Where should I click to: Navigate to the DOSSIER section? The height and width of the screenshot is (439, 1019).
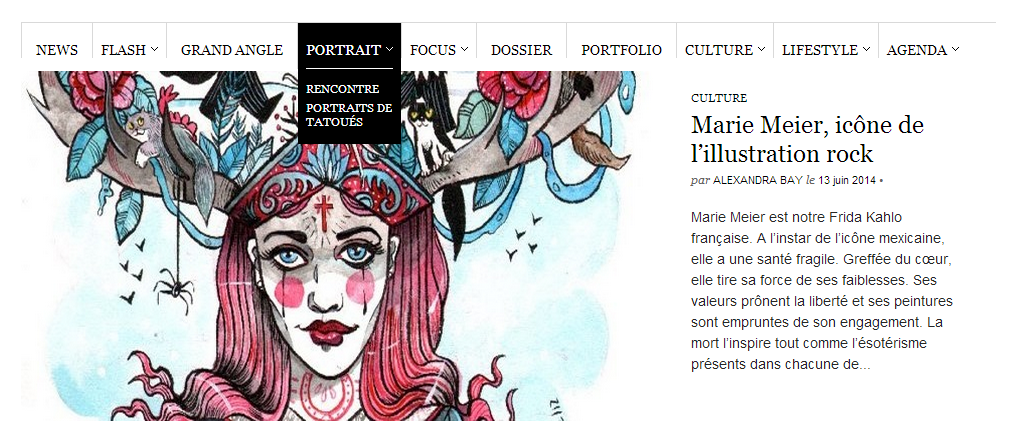(521, 50)
